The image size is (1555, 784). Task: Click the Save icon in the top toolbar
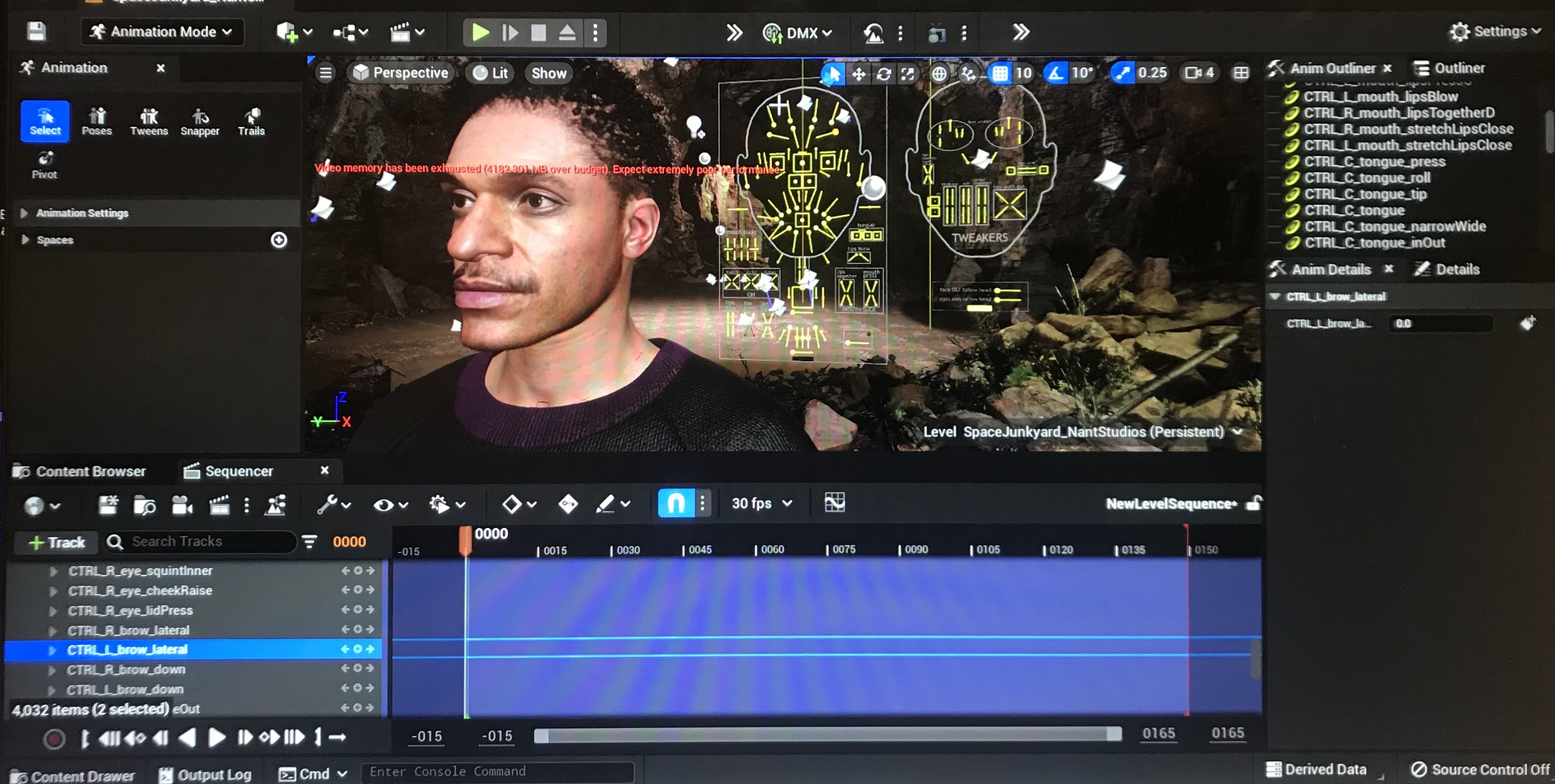click(36, 31)
